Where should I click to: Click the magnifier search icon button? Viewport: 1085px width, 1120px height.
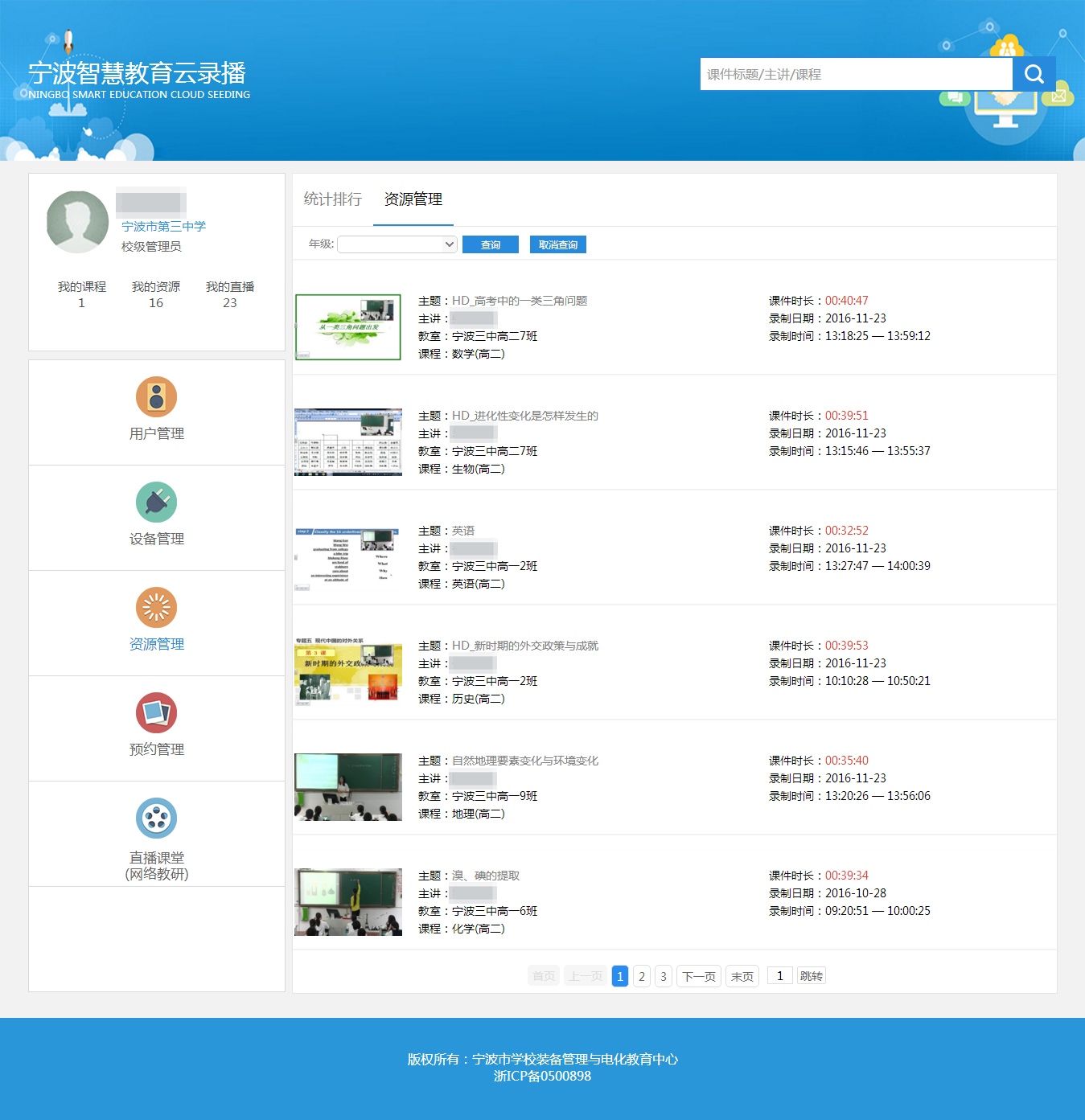coord(1034,74)
